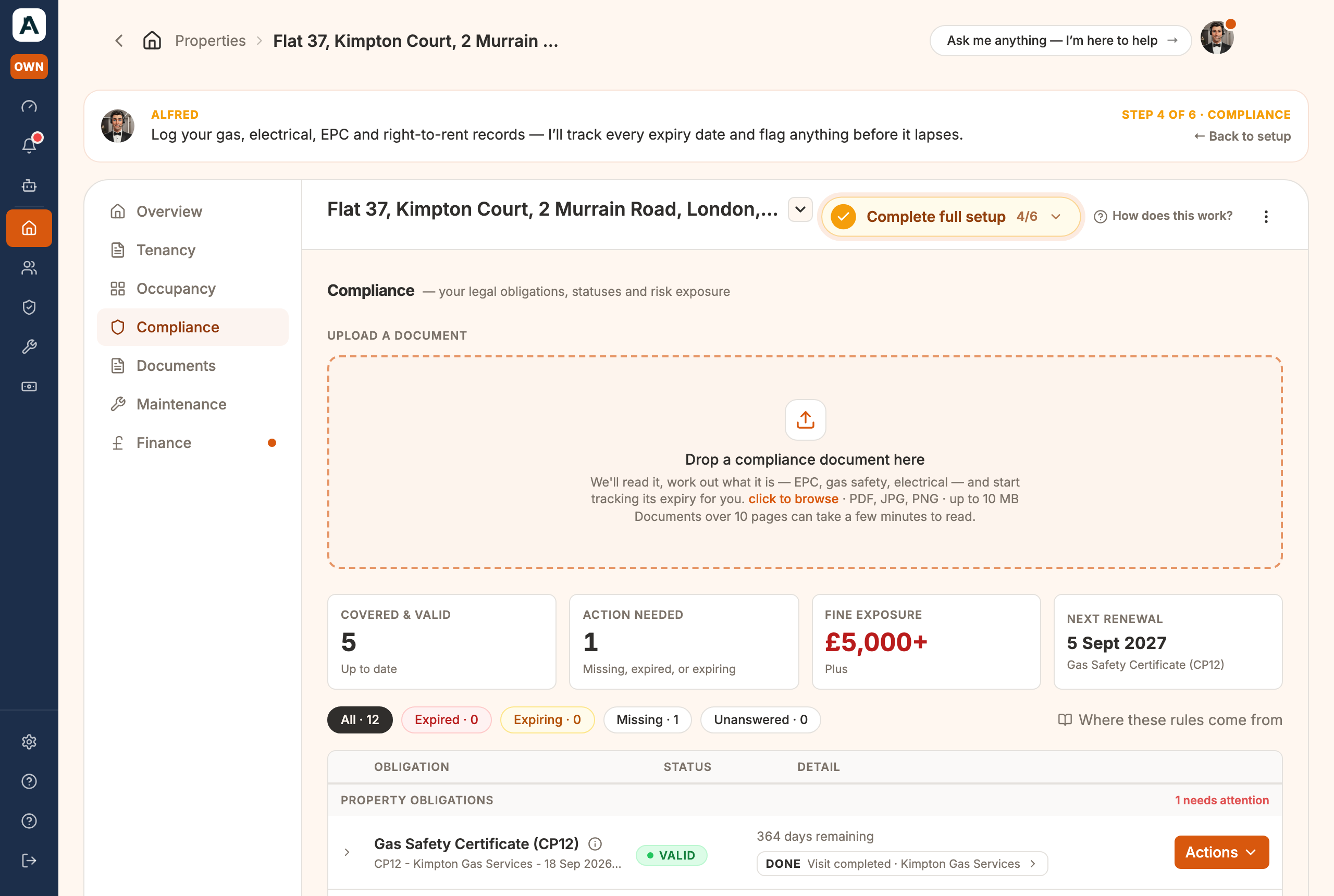The image size is (1334, 896).
Task: Click the upload icon in drop zone
Action: [x=805, y=420]
